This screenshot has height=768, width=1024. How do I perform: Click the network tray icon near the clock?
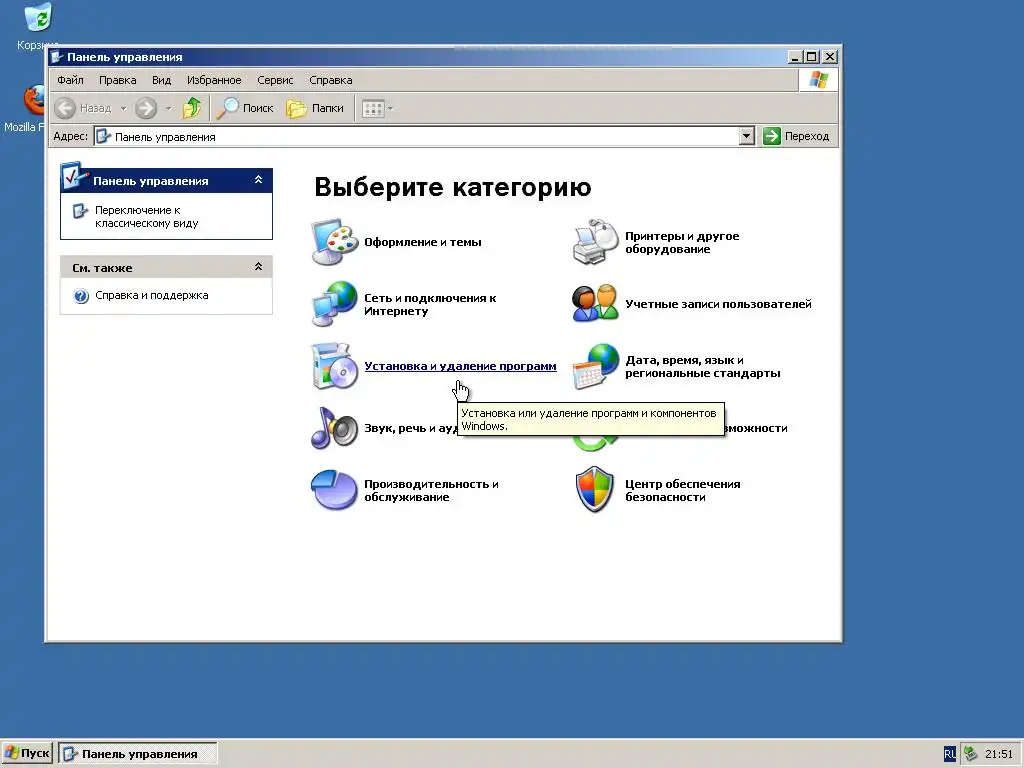coord(970,754)
